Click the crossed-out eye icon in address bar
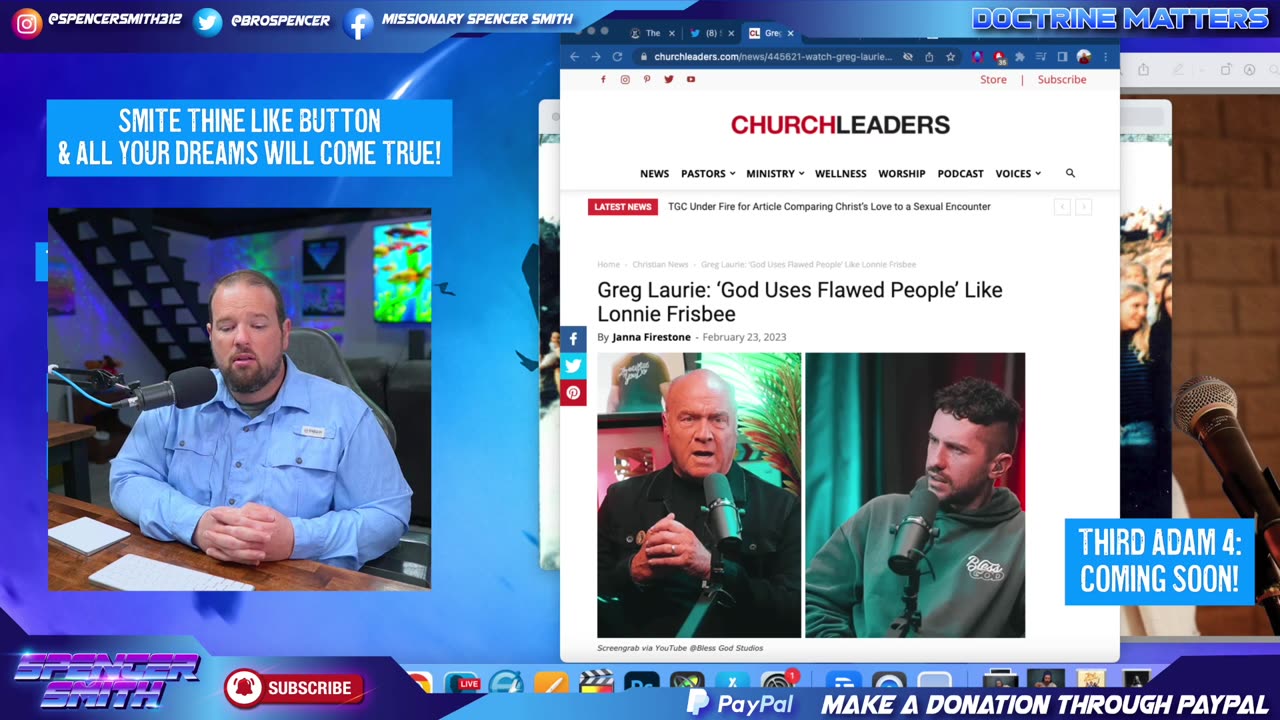The width and height of the screenshot is (1280, 720). click(908, 57)
